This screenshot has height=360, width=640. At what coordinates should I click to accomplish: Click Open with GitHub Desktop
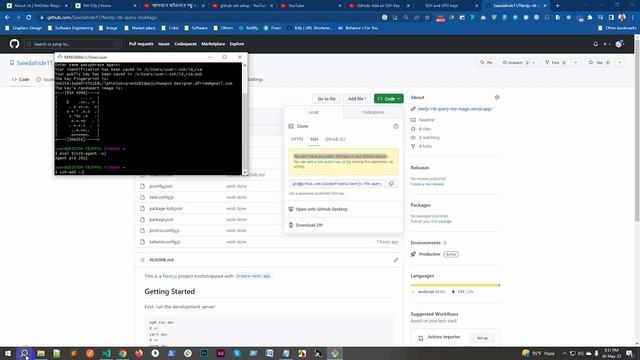322,209
